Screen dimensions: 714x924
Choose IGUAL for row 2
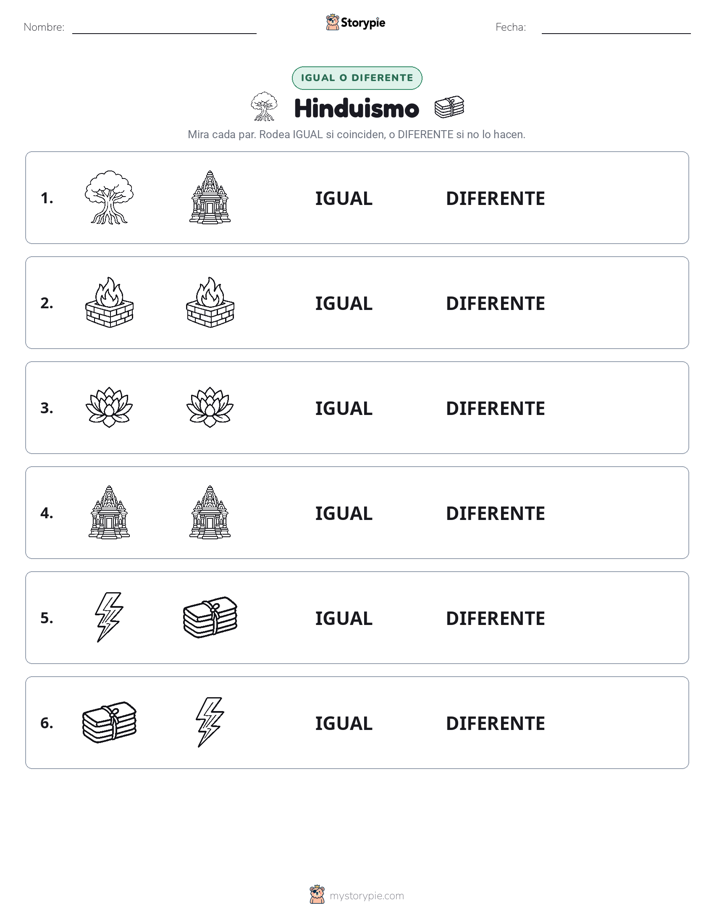tap(343, 303)
